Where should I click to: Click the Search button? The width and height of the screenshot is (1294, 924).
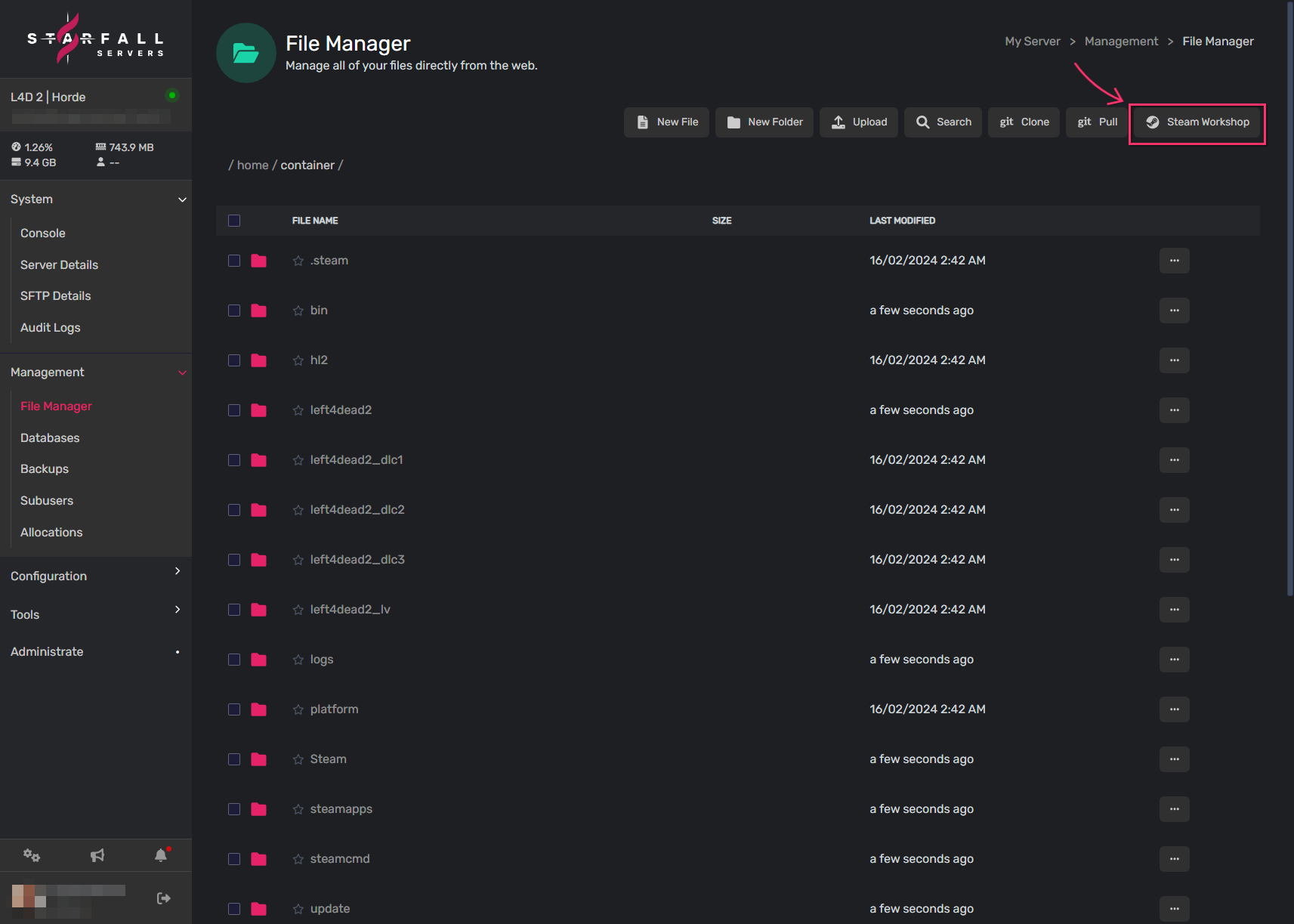(x=943, y=122)
